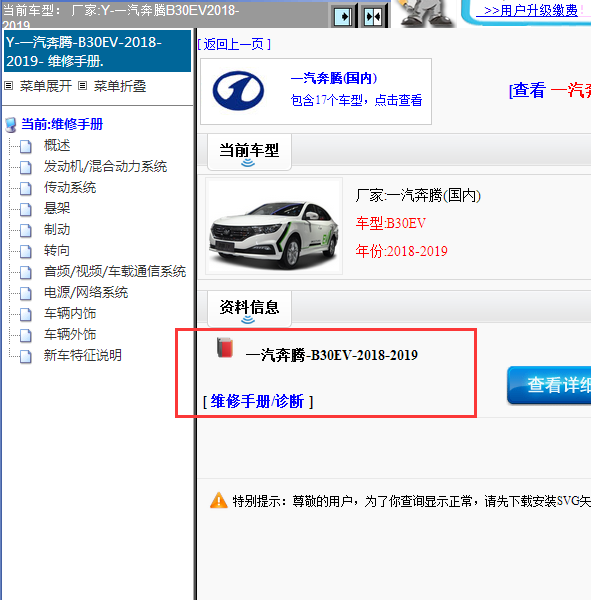
Task: Open 用户升级缴费 link
Action: click(x=531, y=10)
